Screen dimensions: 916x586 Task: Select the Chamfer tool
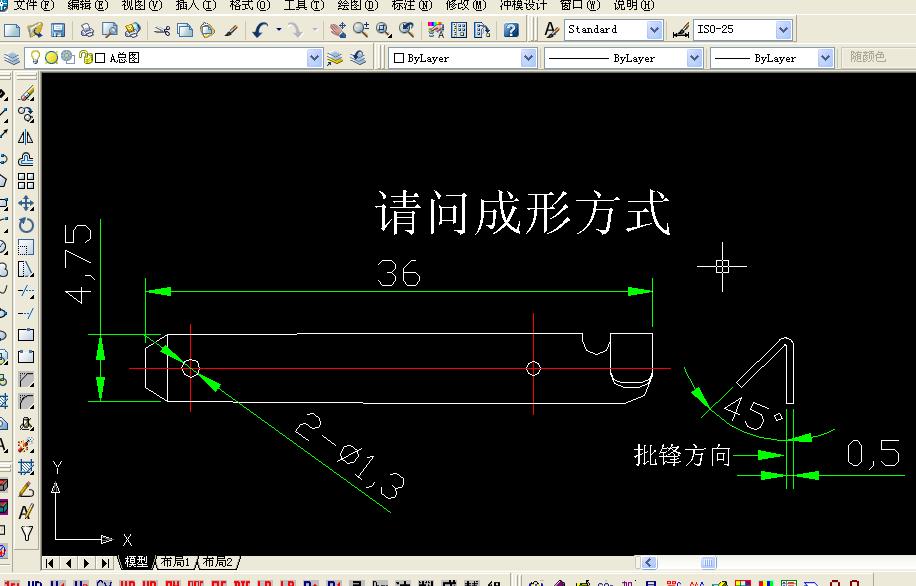click(x=26, y=379)
